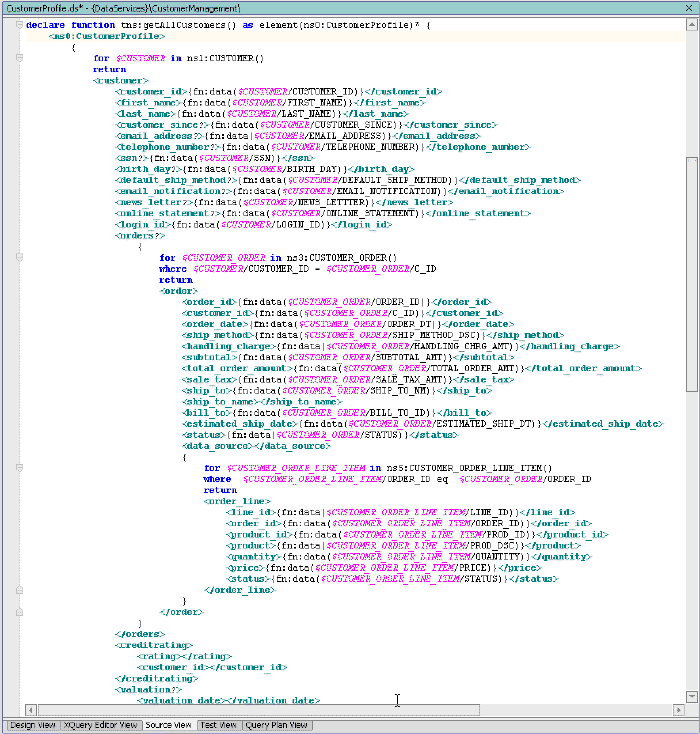Viewport: 700px width, 734px height.
Task: Click the <telephone_number?> element line
Action: click(x=323, y=147)
